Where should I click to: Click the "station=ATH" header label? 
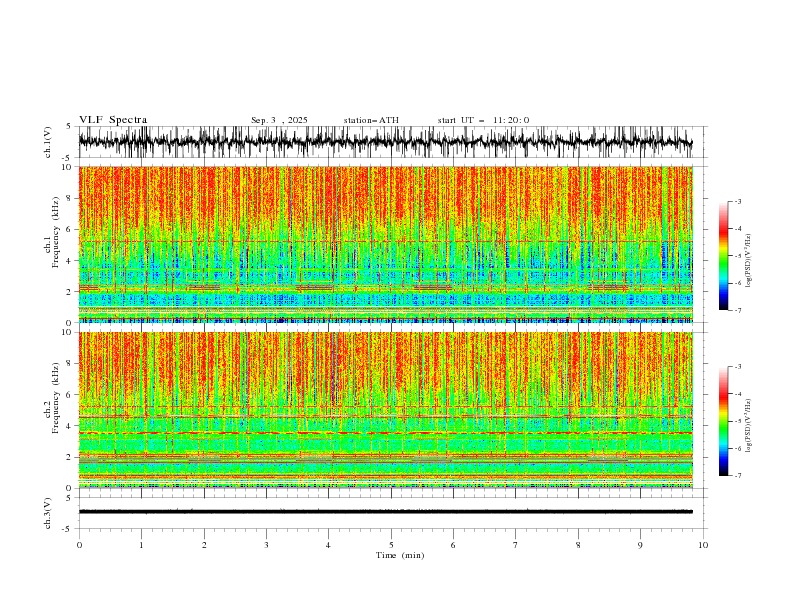click(371, 120)
